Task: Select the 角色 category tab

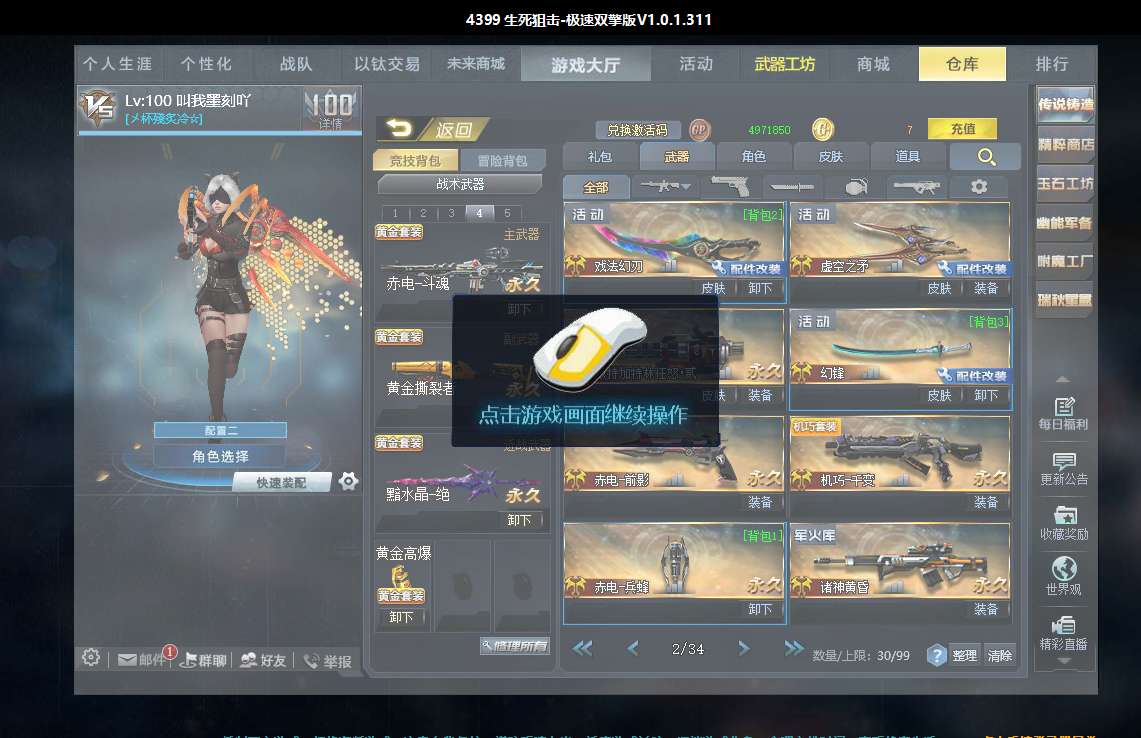Action: [x=754, y=156]
